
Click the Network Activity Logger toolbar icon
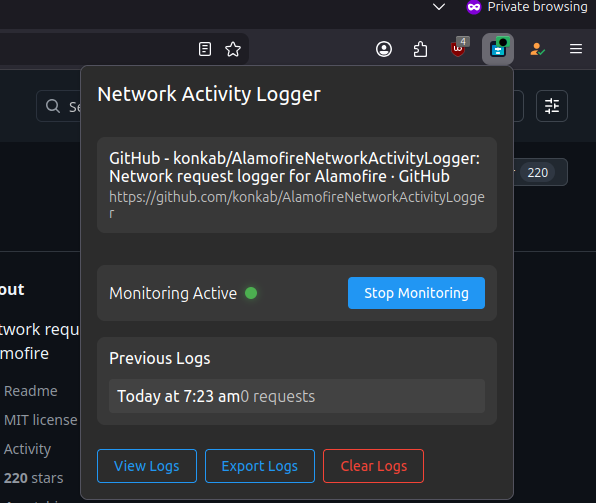(498, 49)
